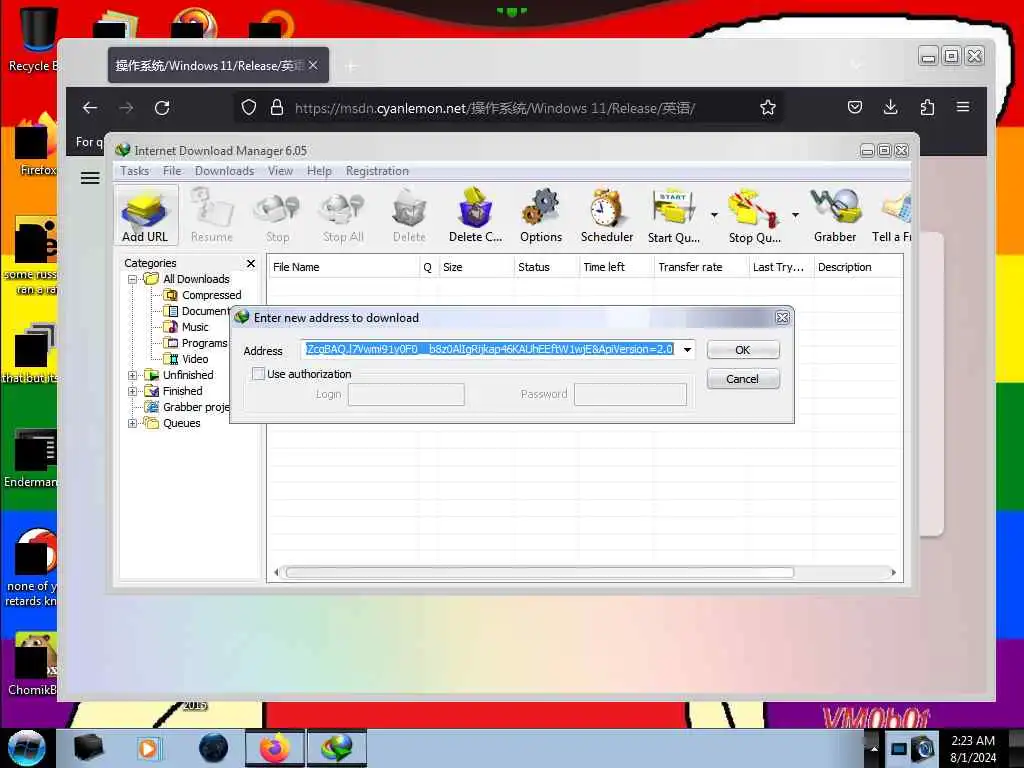Click OK in the address dialog
Screen dimensions: 1024x768
tap(743, 349)
